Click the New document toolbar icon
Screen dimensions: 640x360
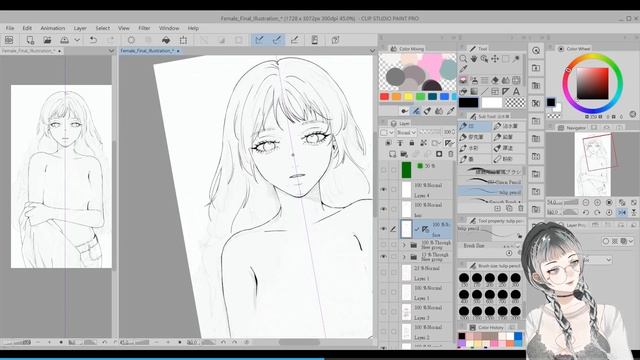(30, 40)
